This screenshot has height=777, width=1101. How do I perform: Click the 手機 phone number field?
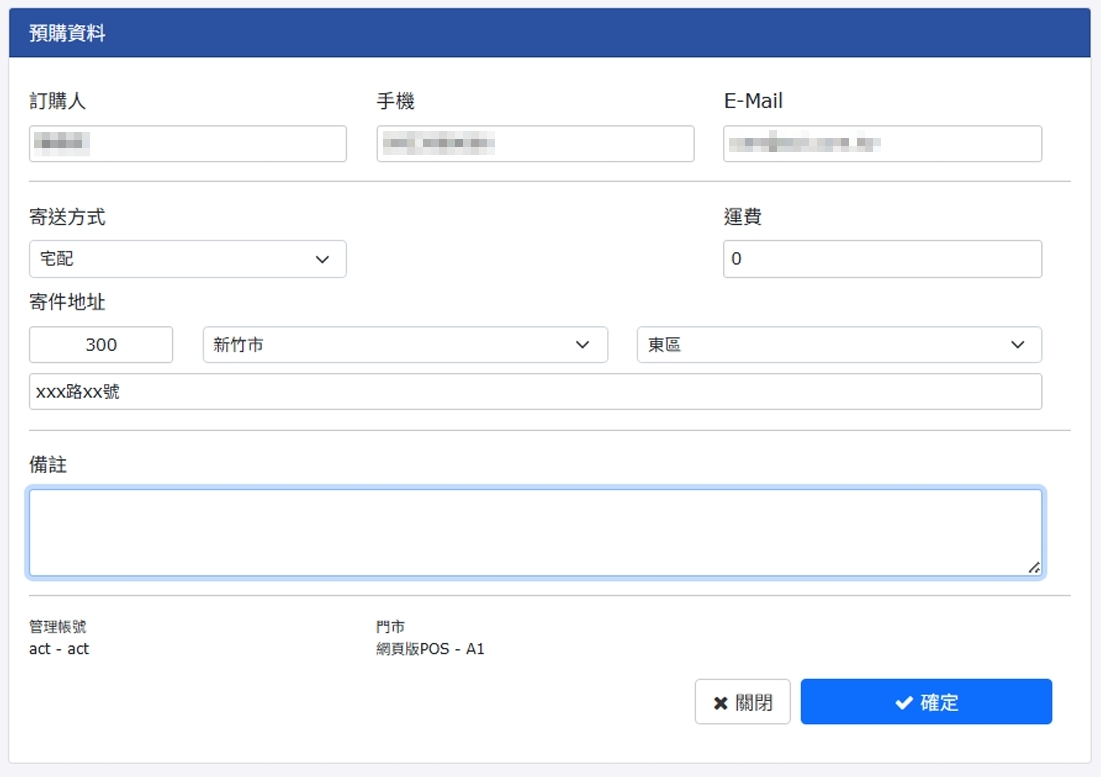[535, 143]
